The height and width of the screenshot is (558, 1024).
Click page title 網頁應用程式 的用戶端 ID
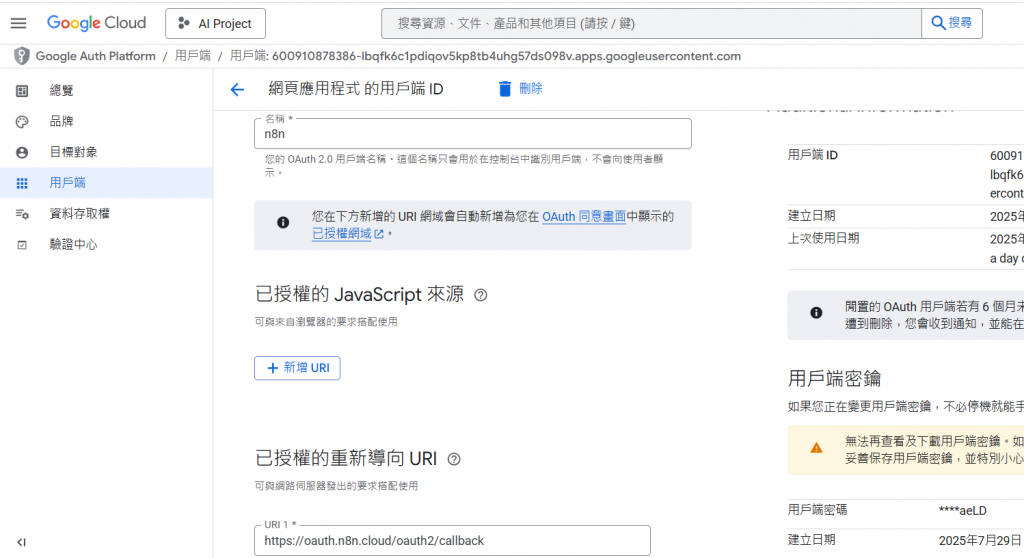(x=356, y=89)
